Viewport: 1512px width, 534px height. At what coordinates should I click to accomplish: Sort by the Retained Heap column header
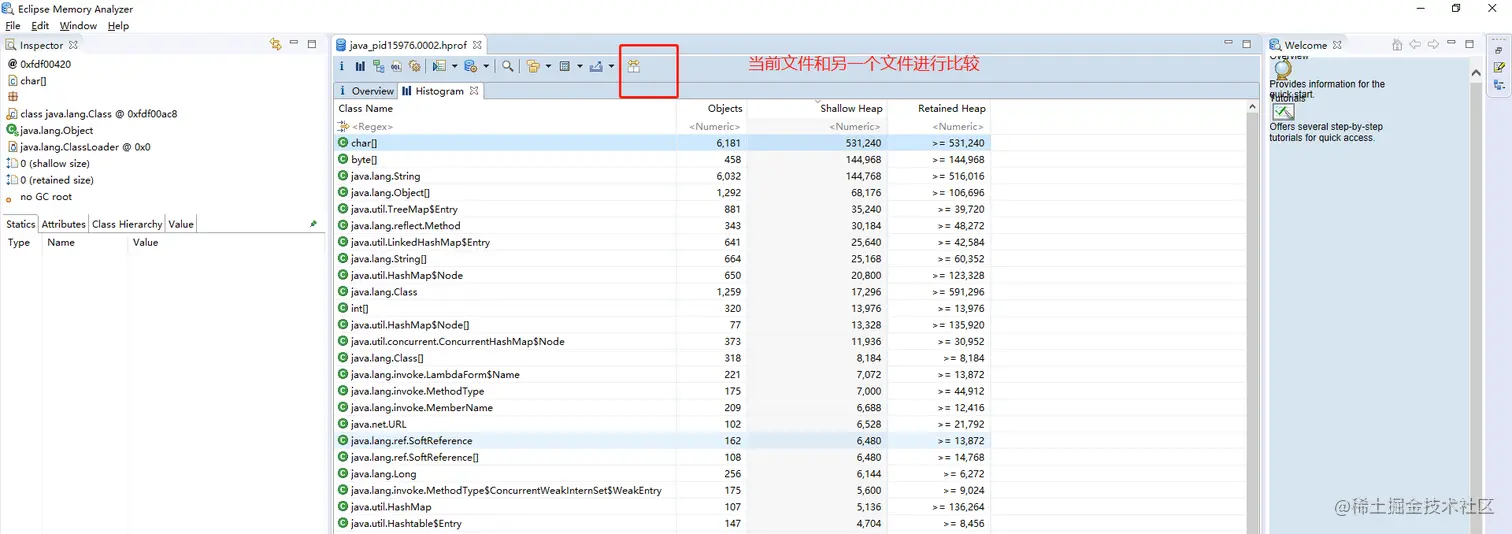click(938, 108)
